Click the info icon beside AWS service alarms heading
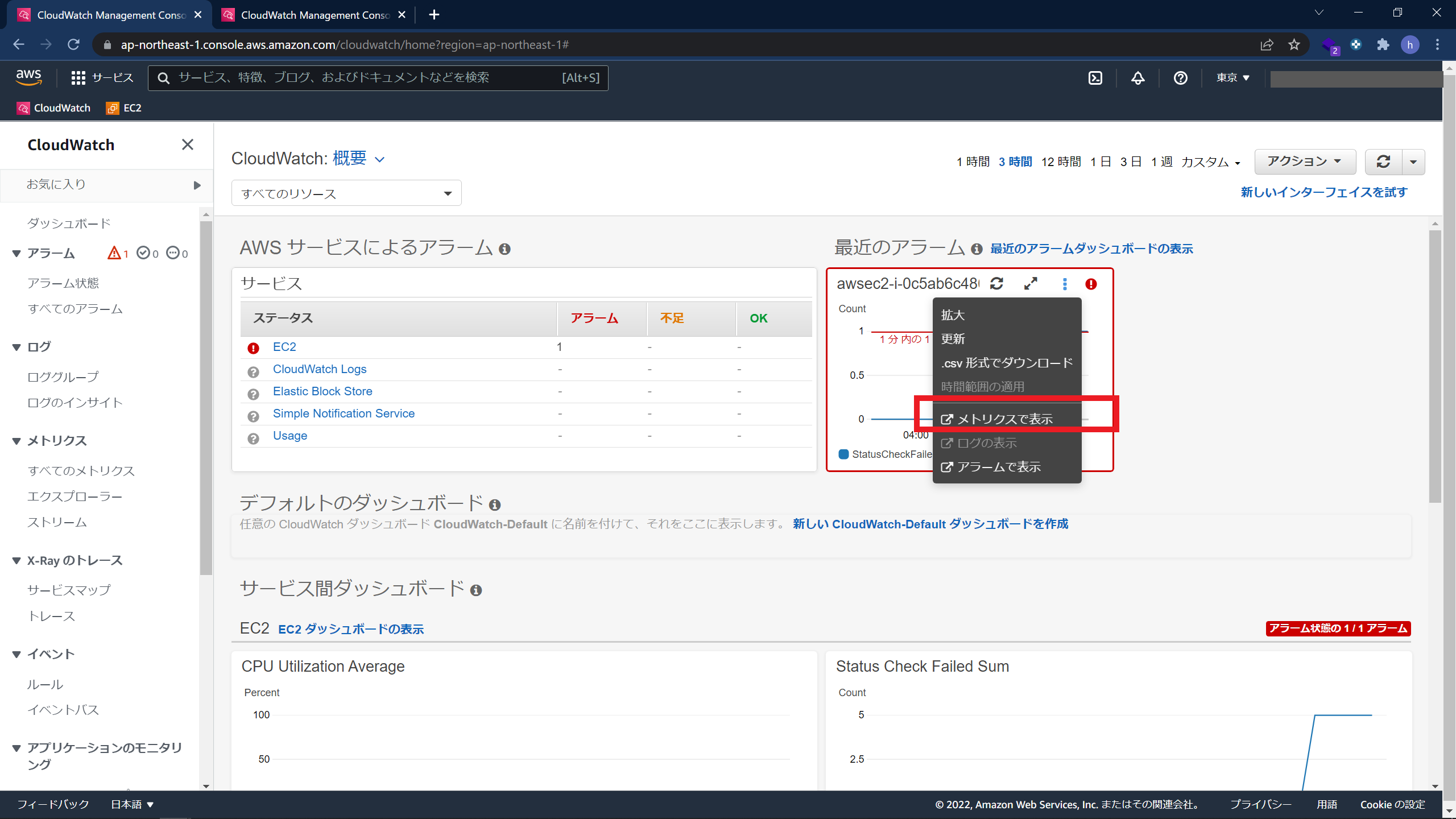Viewport: 1456px width, 819px height. coord(504,249)
